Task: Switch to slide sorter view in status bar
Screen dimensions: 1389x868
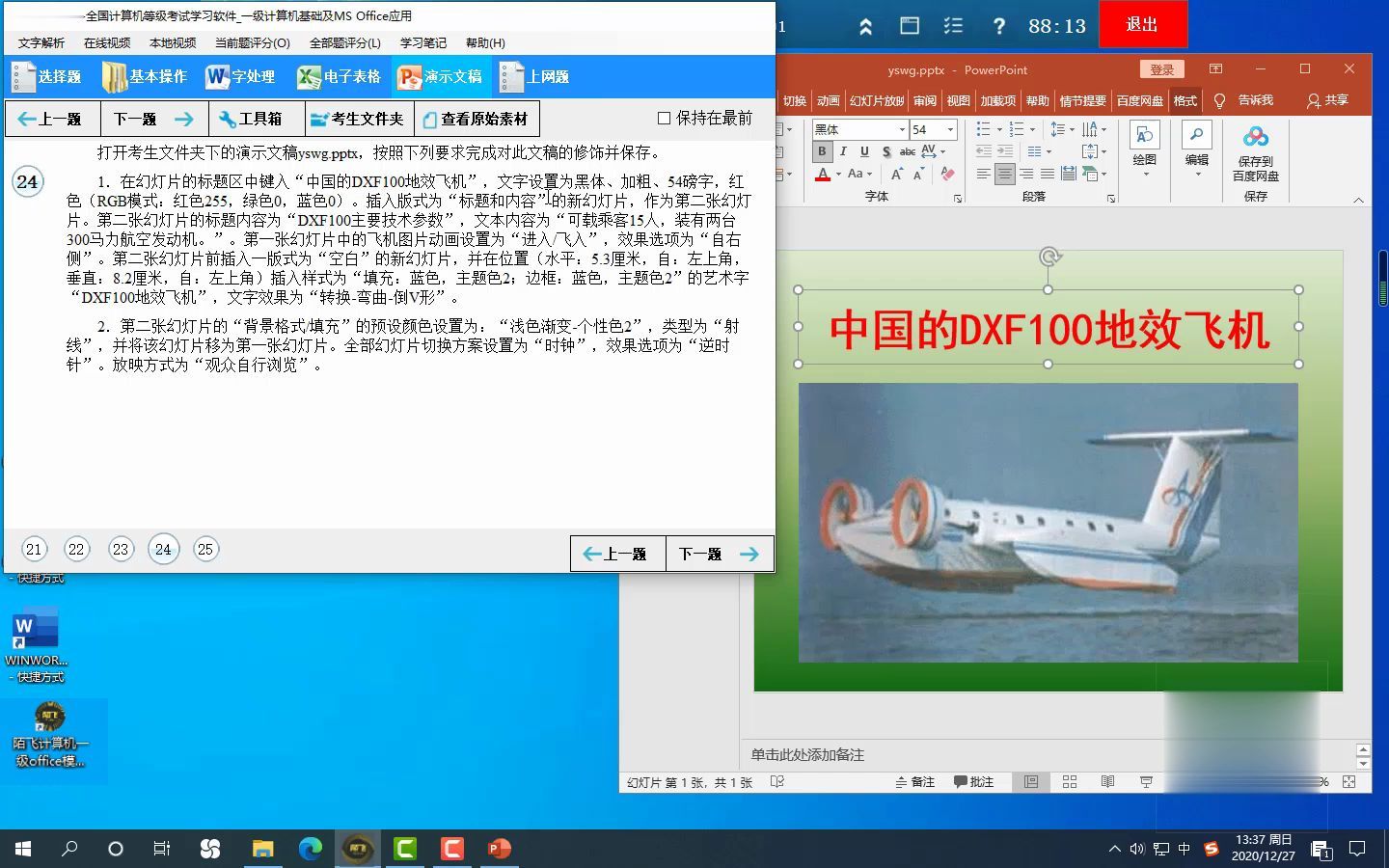Action: tap(1069, 782)
